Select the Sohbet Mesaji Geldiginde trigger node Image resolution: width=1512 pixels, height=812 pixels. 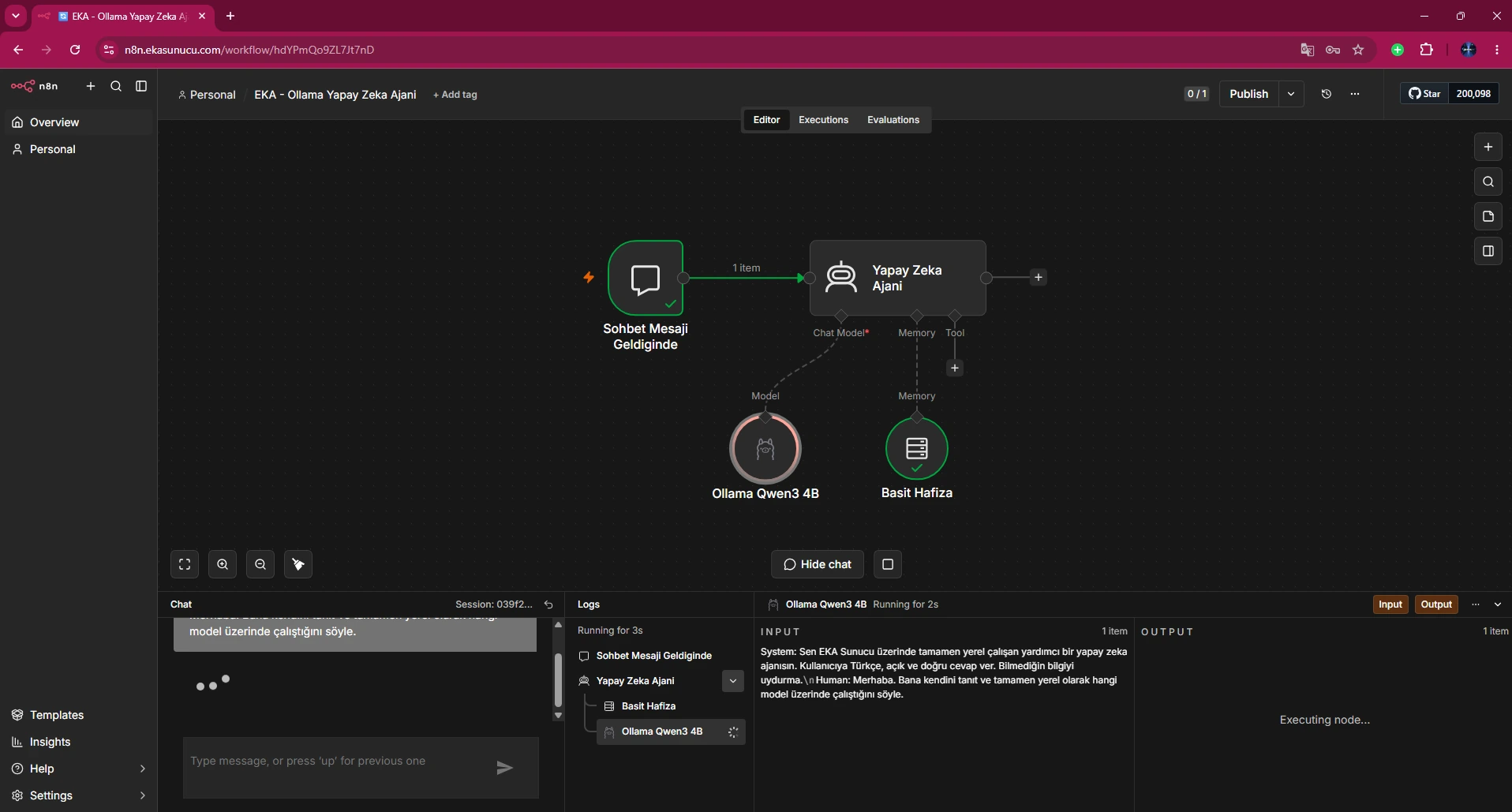tap(646, 278)
